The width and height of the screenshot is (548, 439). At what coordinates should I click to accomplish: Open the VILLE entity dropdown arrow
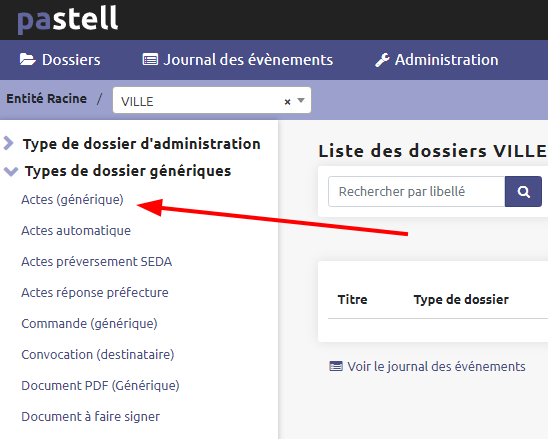click(301, 101)
